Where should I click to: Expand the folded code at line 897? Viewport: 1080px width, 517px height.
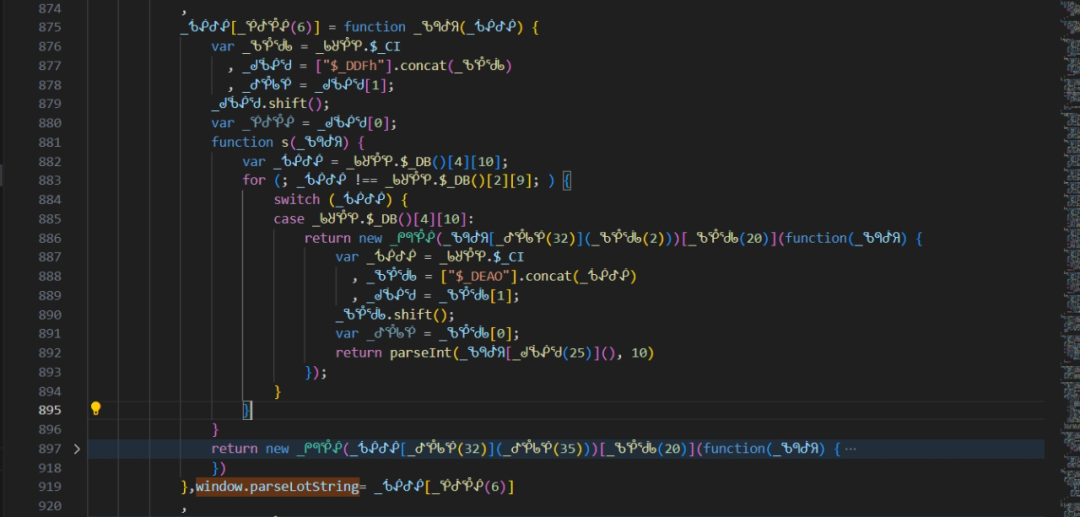click(77, 449)
